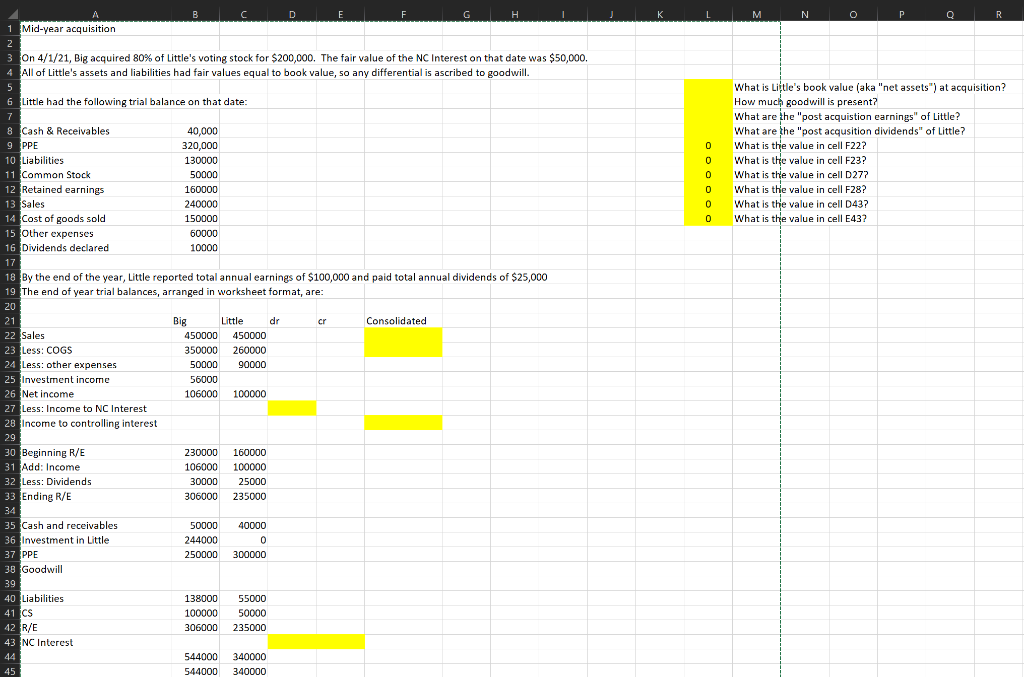Click 'Consolidated' column heading

click(396, 321)
